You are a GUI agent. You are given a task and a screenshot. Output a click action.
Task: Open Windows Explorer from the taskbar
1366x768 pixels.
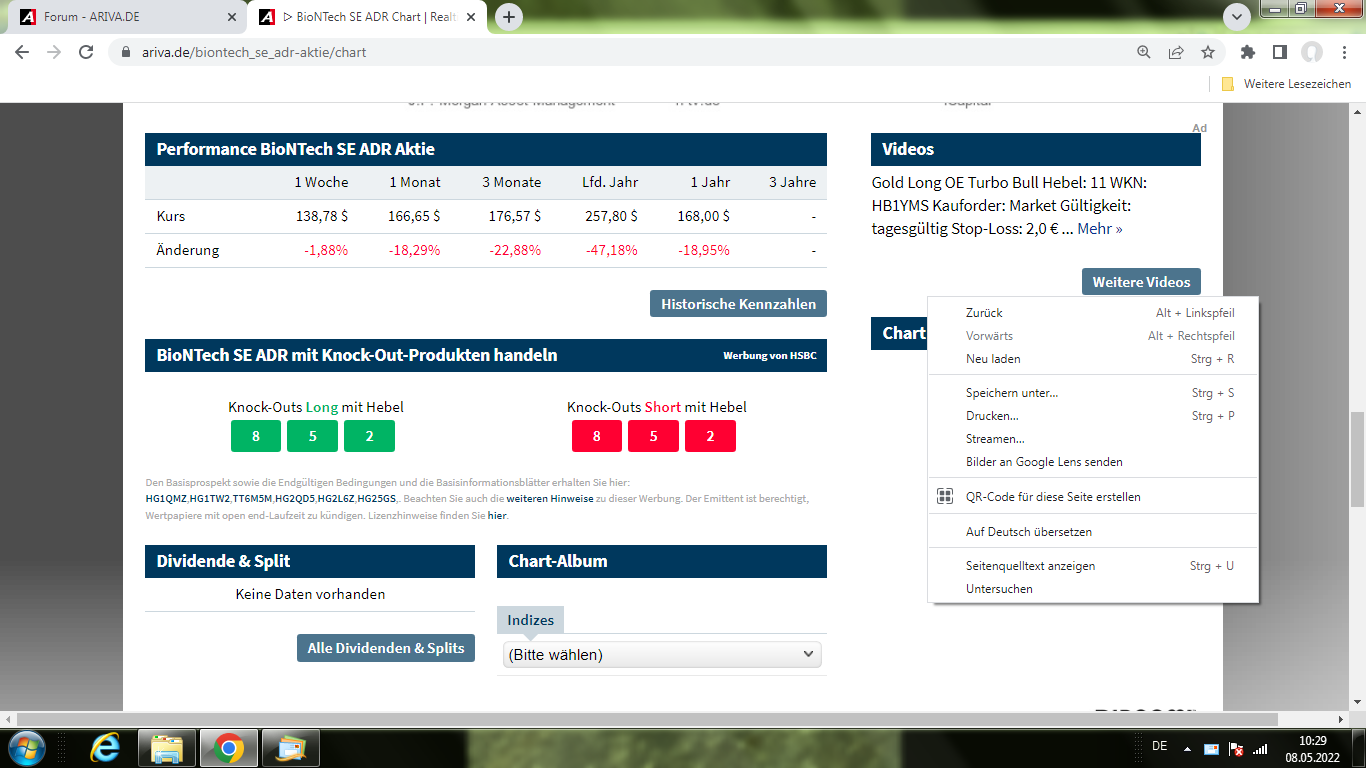point(166,747)
